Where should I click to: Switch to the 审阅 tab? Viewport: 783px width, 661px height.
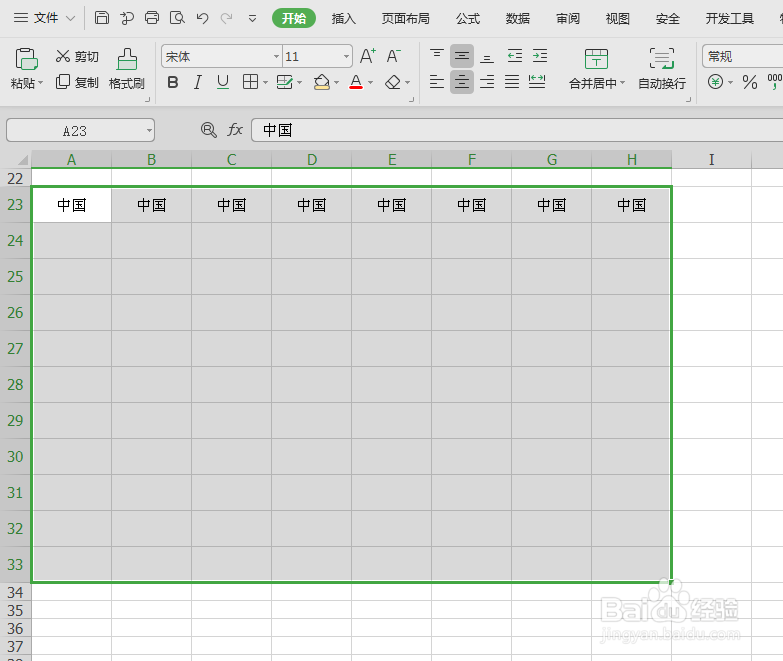point(568,18)
